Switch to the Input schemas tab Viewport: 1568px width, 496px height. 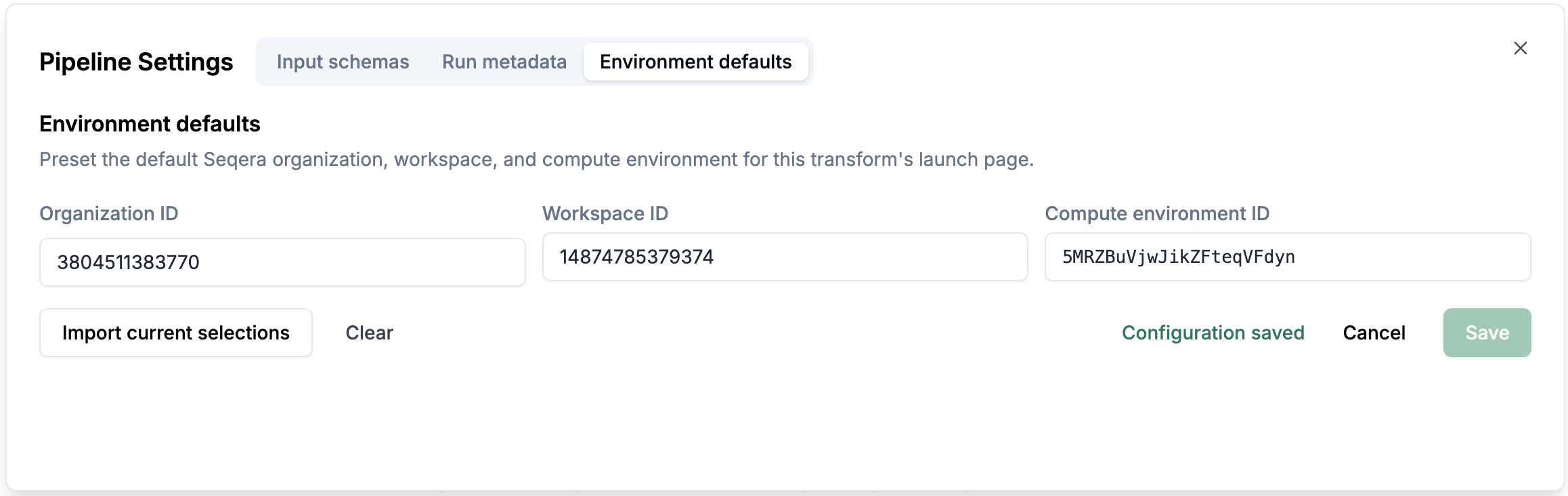click(343, 62)
